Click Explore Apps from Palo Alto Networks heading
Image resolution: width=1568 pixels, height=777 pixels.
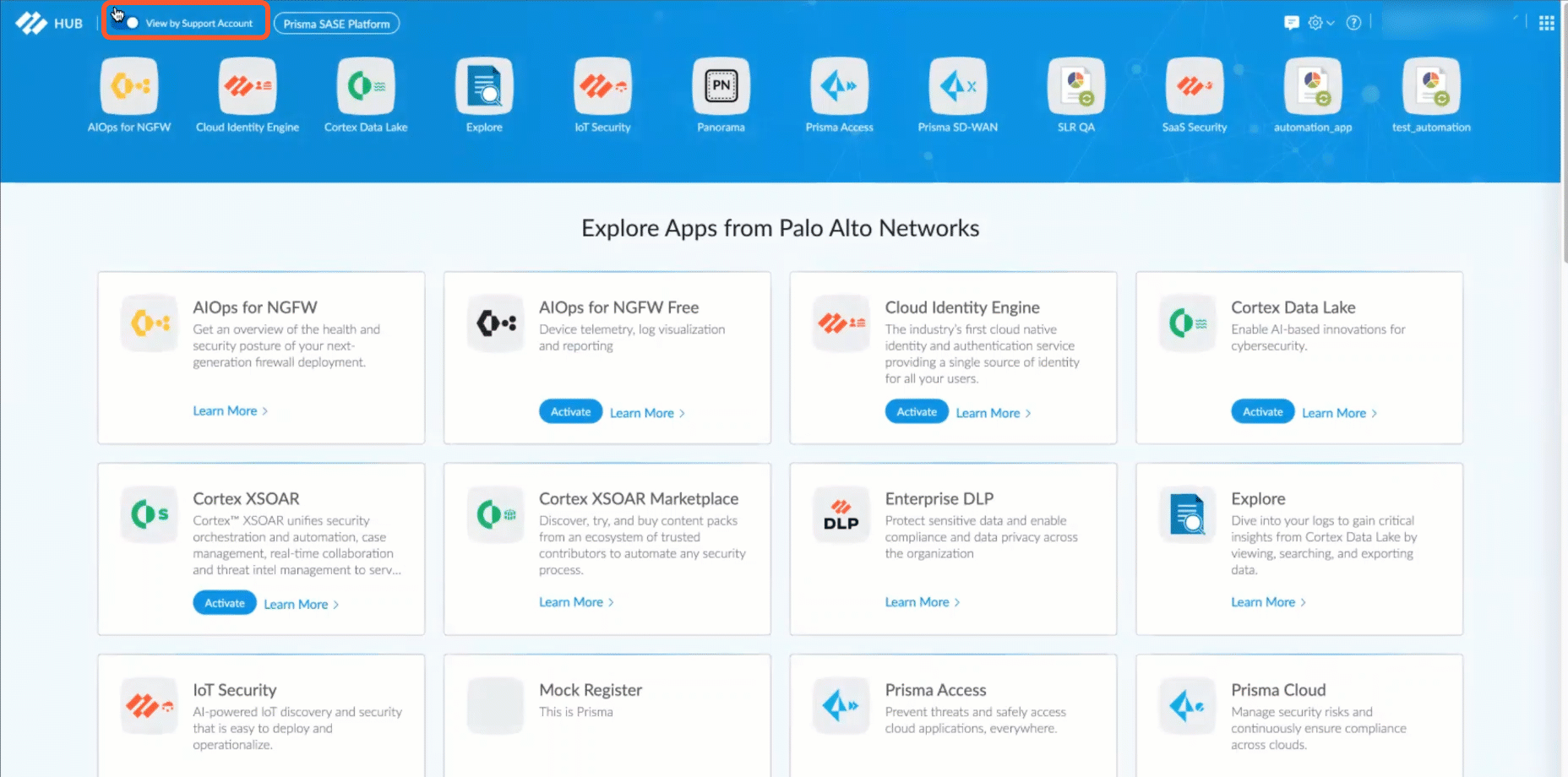781,229
